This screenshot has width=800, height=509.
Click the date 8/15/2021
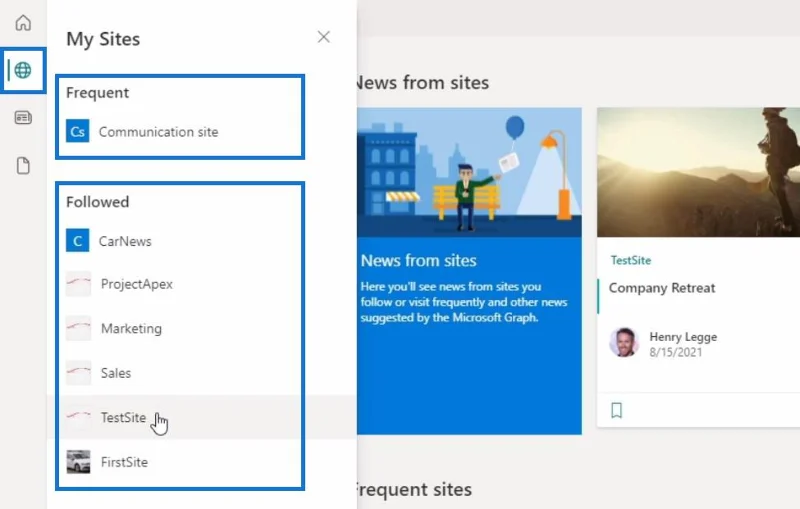(676, 352)
